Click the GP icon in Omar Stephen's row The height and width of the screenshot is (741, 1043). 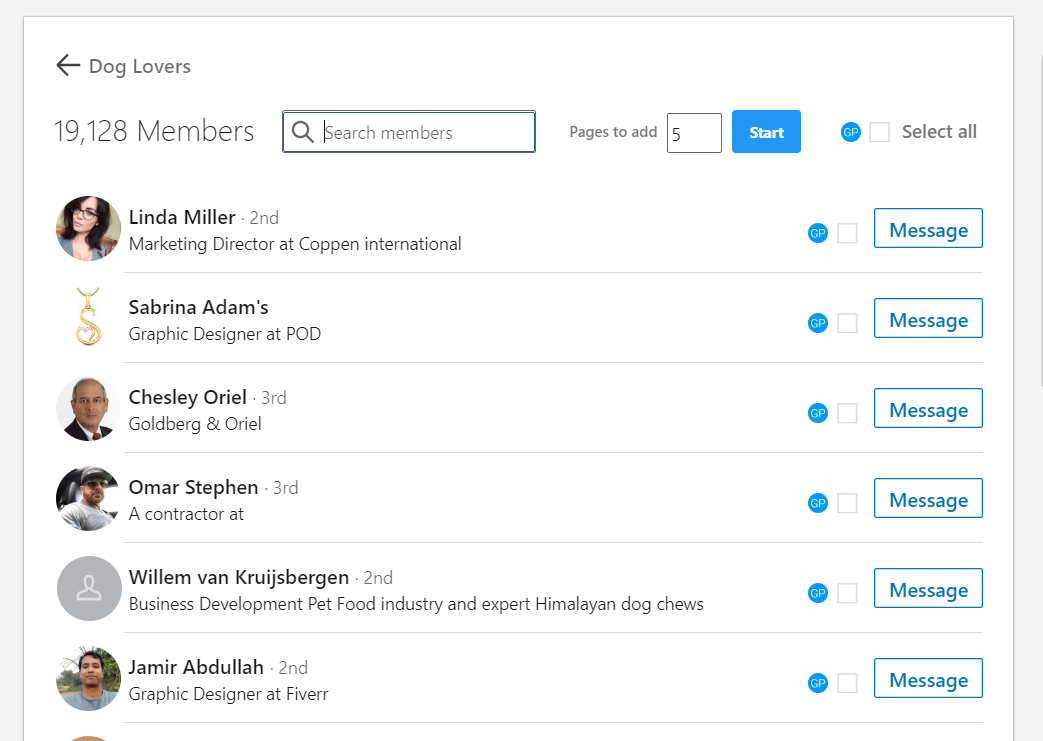click(818, 503)
